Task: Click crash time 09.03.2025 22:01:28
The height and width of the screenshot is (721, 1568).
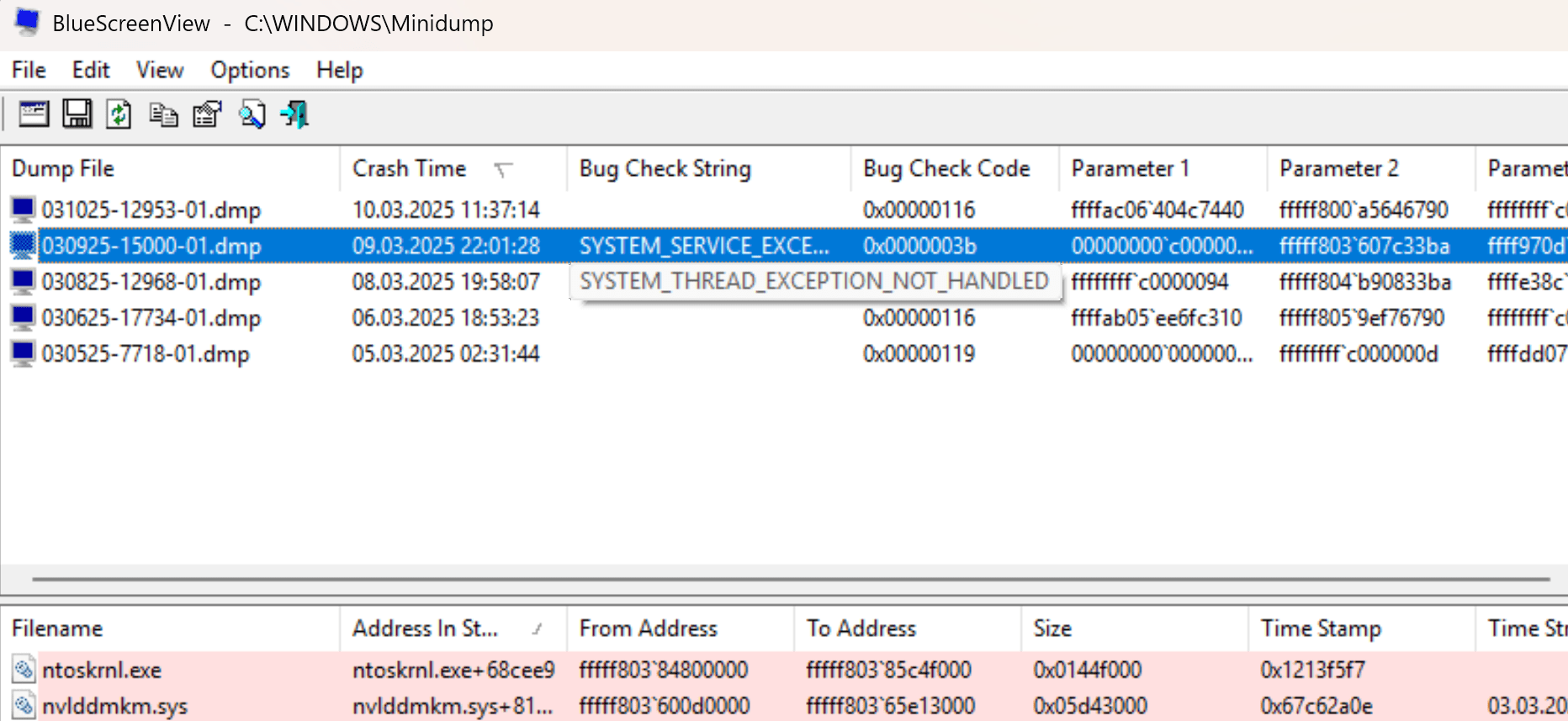Action: (x=446, y=246)
